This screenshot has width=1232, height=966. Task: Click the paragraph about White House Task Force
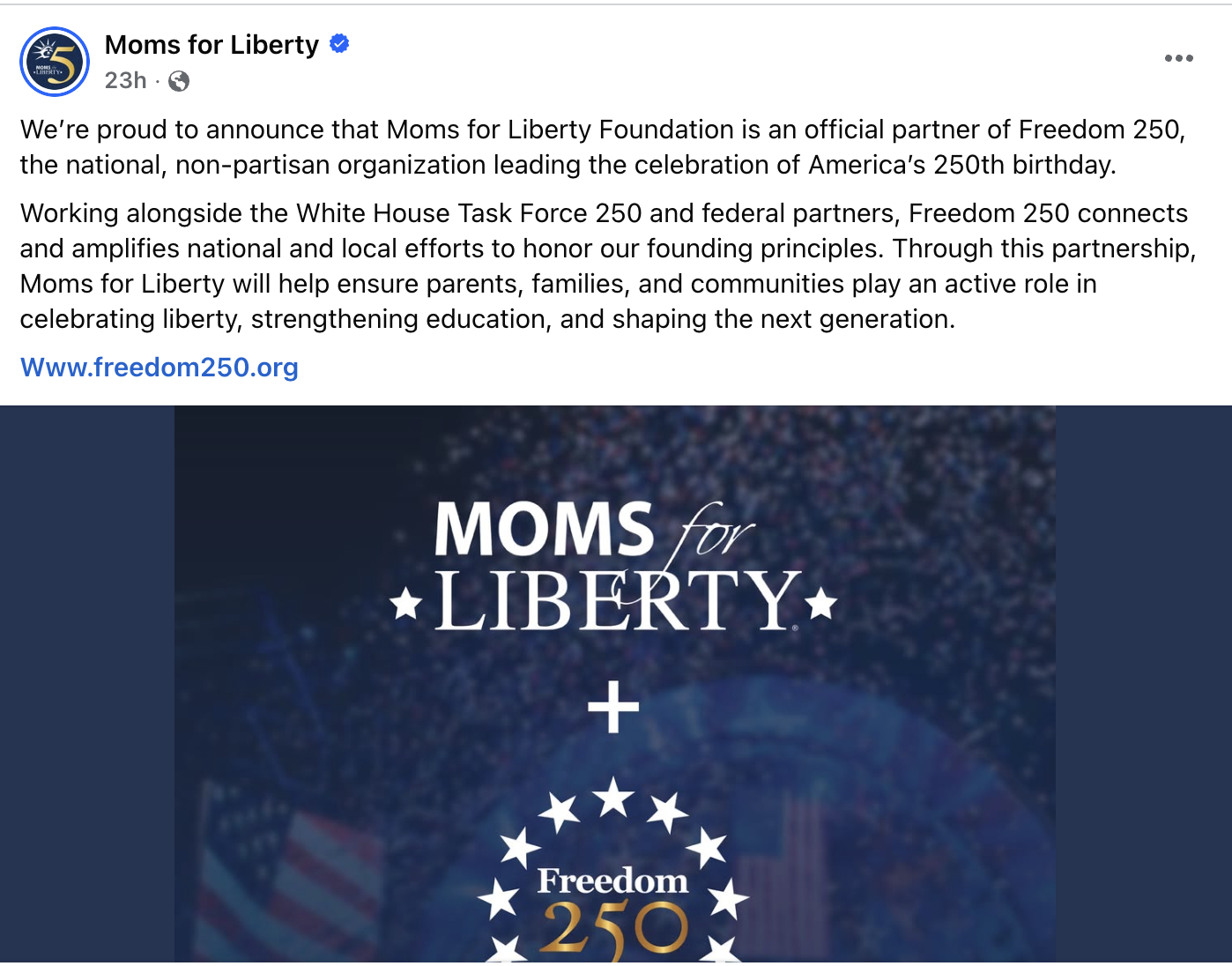click(608, 266)
